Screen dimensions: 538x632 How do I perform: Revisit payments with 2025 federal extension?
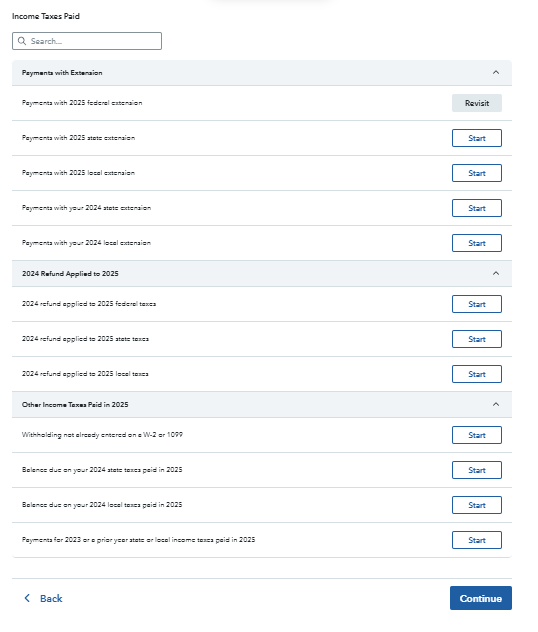point(477,103)
